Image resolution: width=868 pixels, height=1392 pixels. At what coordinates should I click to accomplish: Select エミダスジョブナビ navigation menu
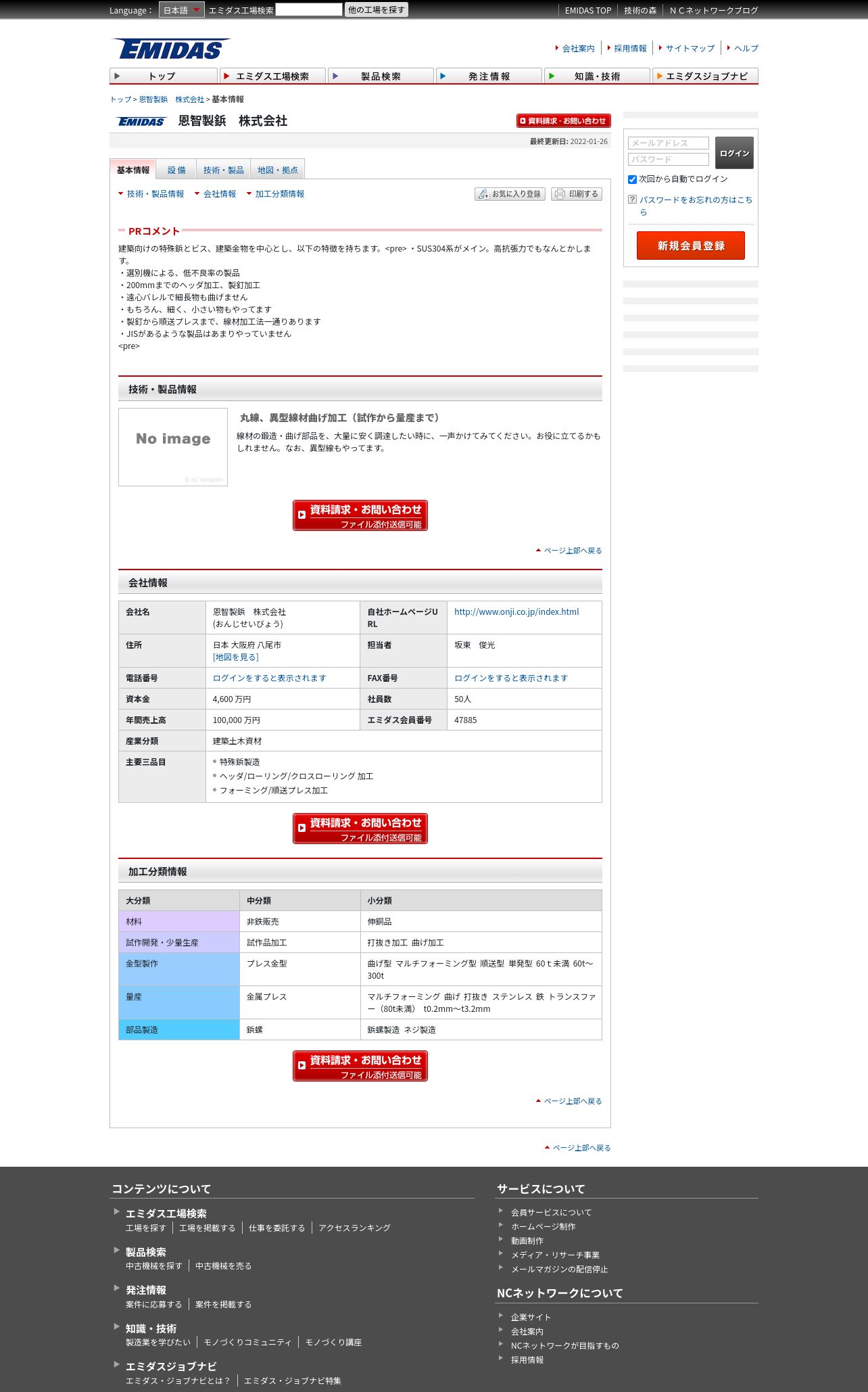[x=705, y=76]
